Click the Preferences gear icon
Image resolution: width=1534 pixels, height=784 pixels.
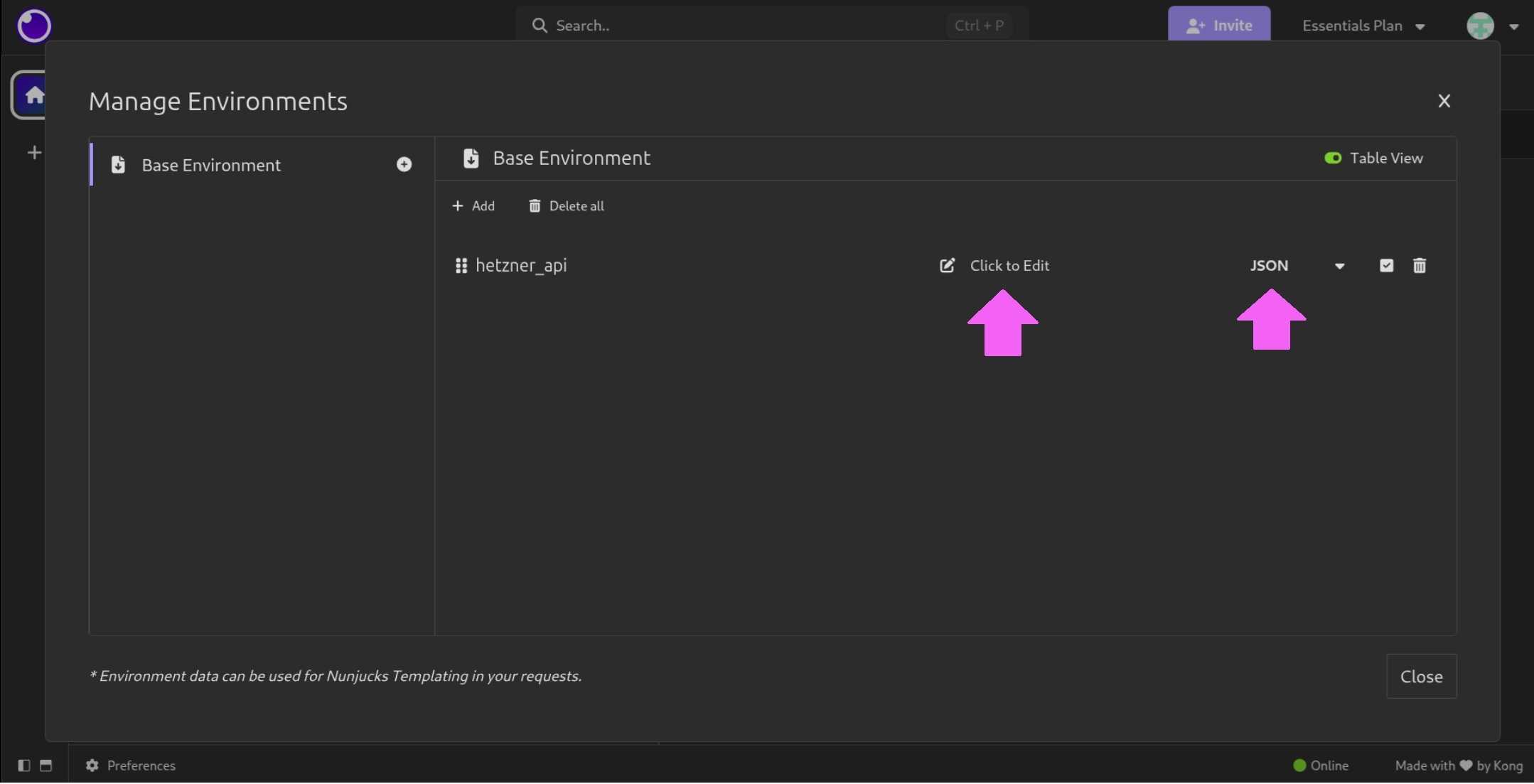point(92,766)
